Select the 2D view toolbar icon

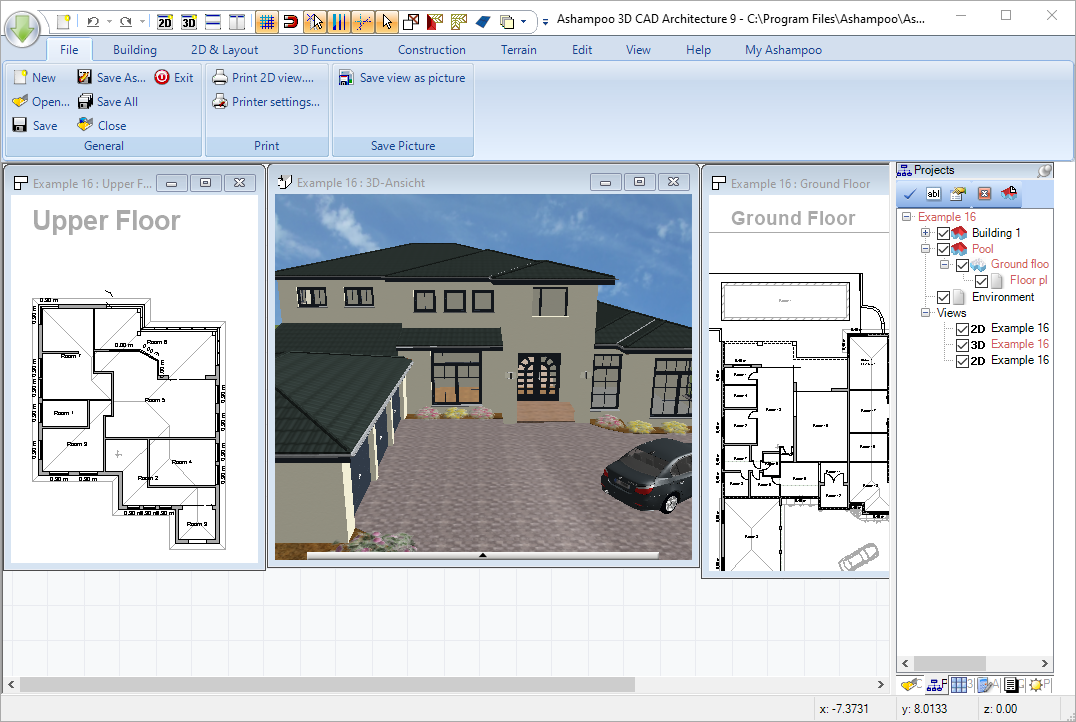[x=166, y=20]
